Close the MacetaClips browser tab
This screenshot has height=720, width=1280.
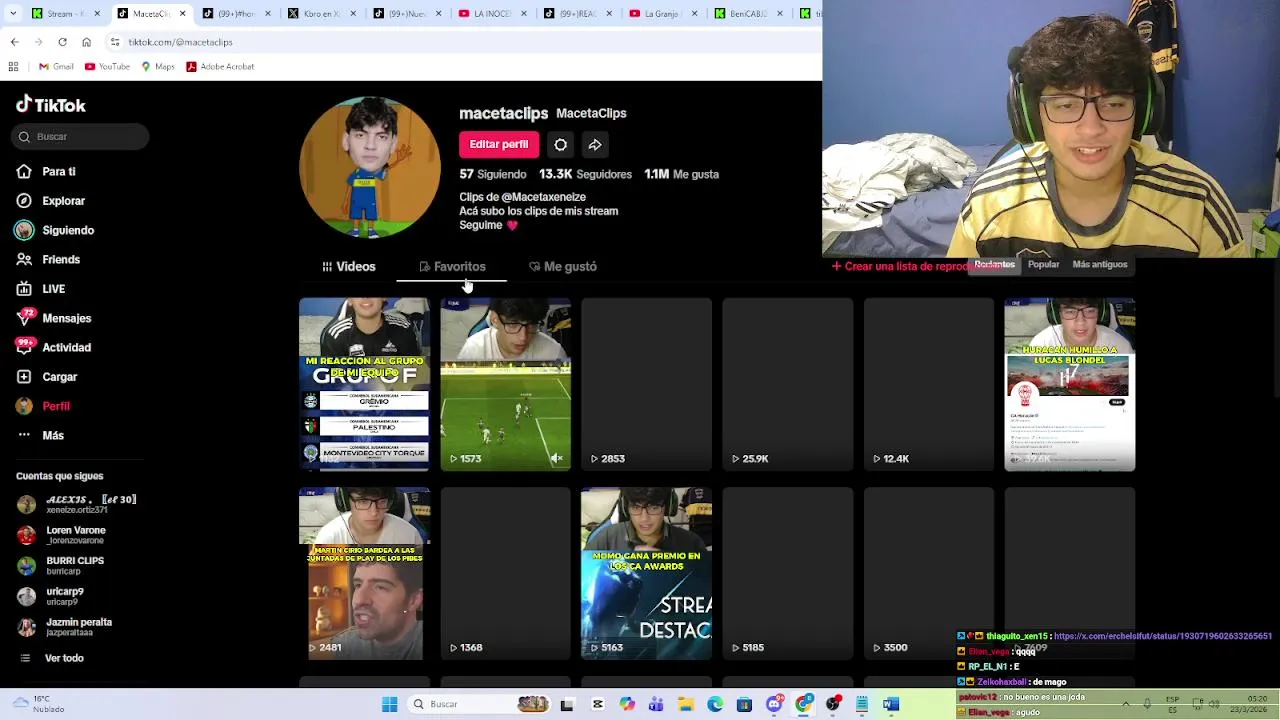point(182,14)
